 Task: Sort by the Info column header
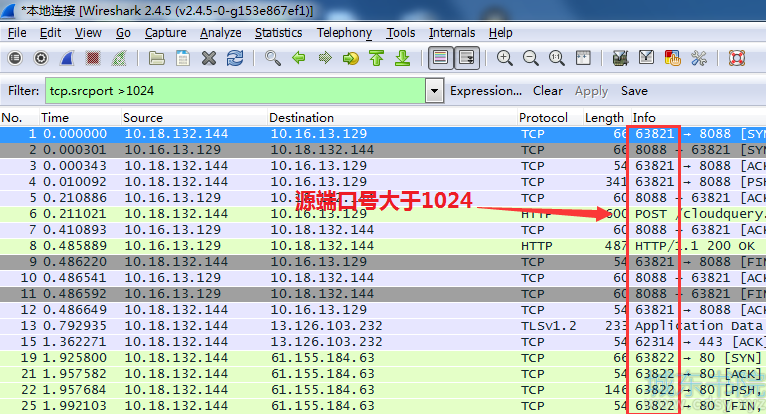tap(698, 118)
